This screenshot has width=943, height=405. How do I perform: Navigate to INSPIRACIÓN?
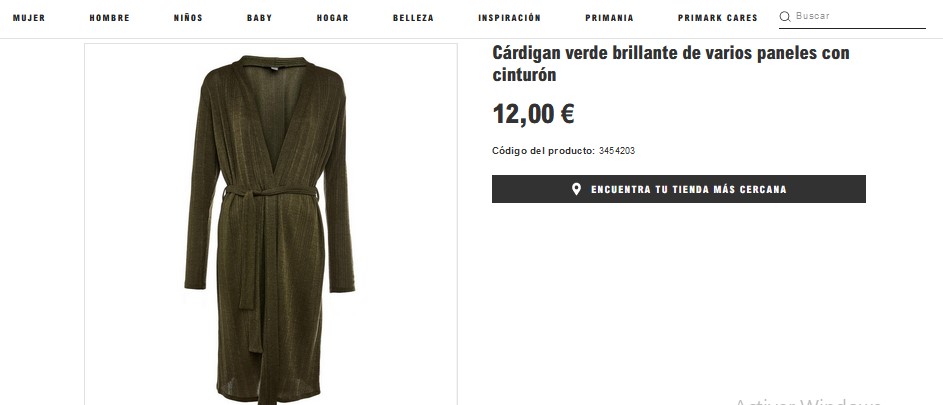tap(509, 18)
